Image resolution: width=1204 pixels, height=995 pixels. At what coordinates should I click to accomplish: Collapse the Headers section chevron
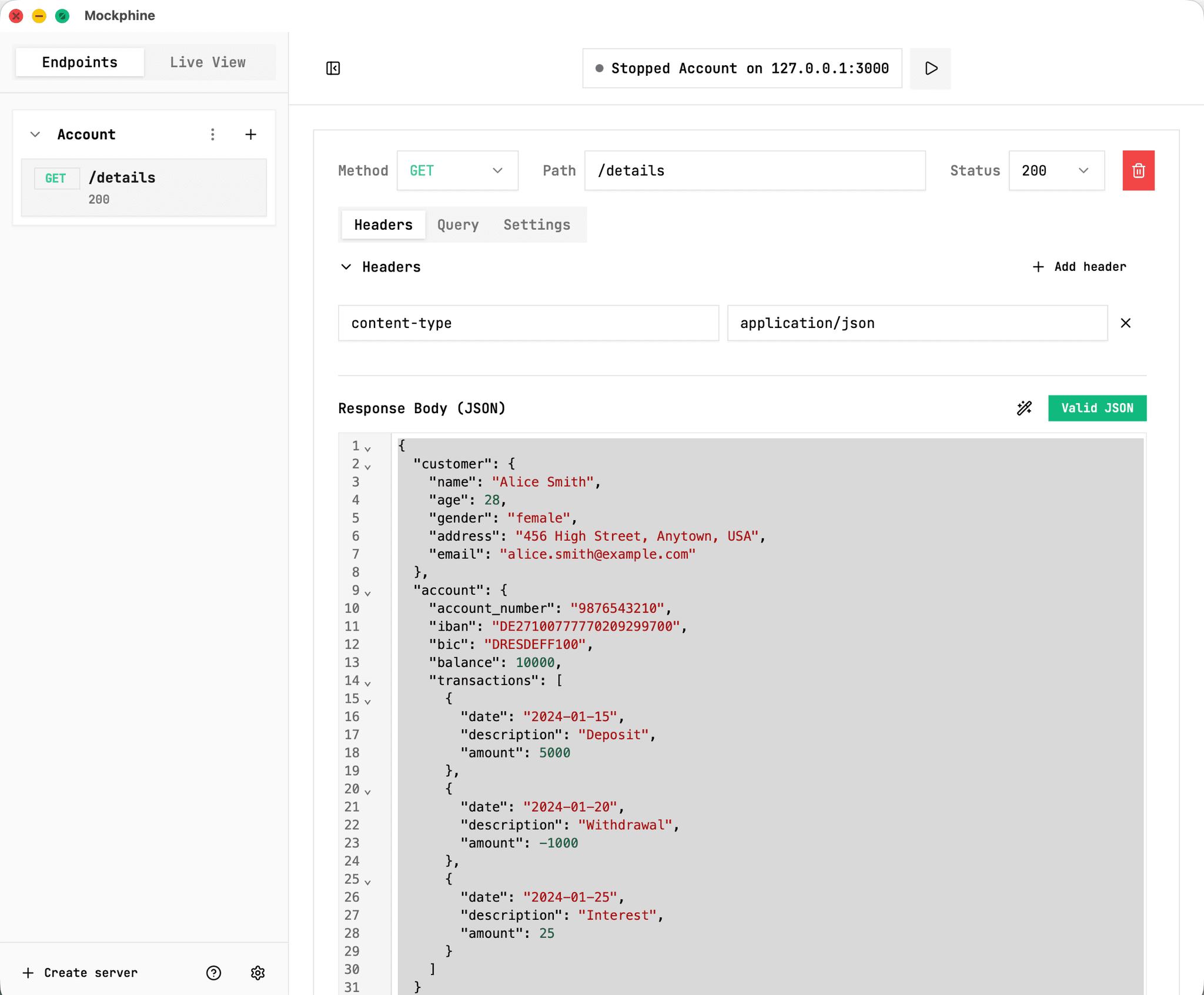coord(346,267)
